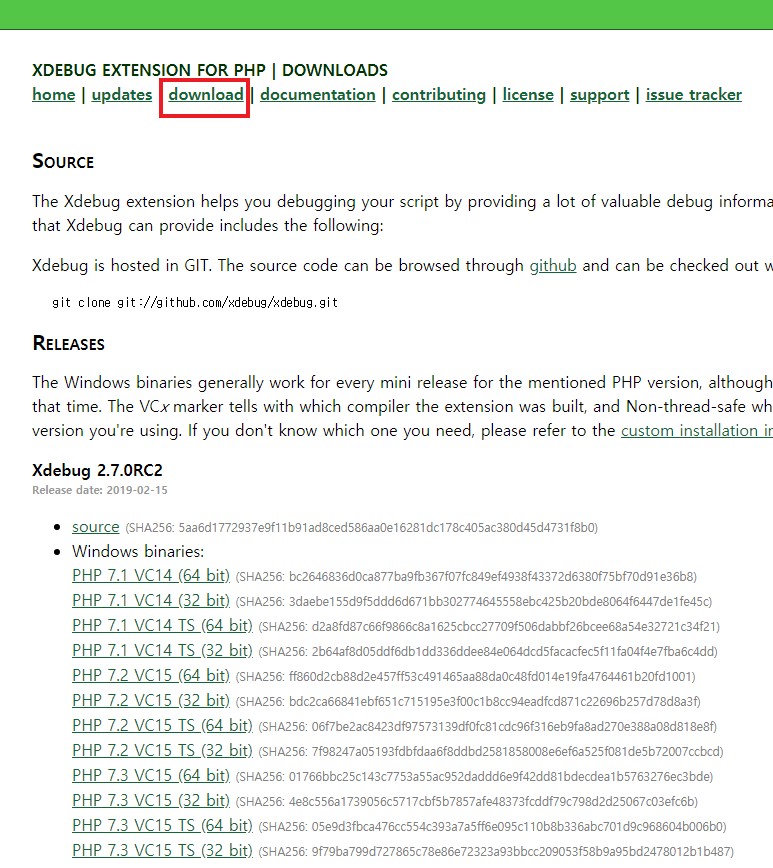773x868 pixels.
Task: Download PHP 7.1 VC14 (32 bit)
Action: (x=151, y=601)
